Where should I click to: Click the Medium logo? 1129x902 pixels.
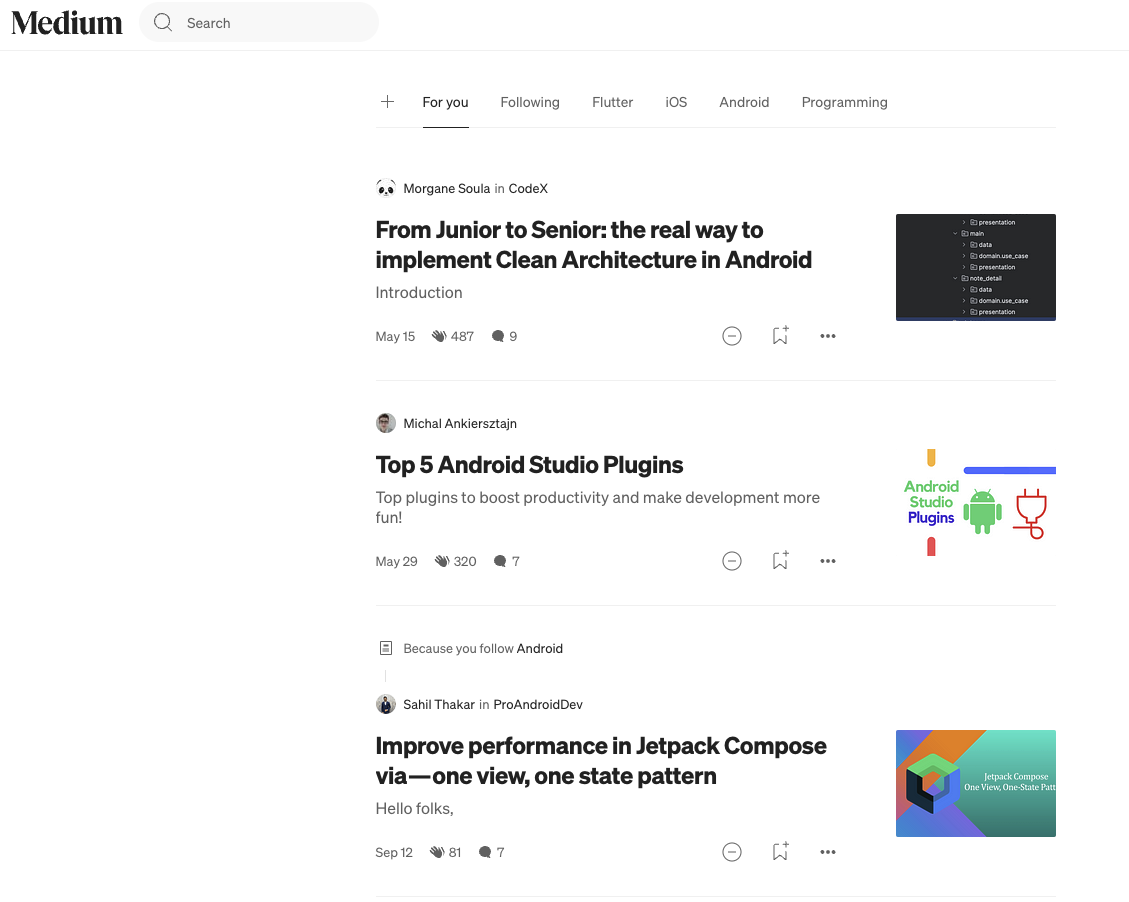click(x=67, y=23)
